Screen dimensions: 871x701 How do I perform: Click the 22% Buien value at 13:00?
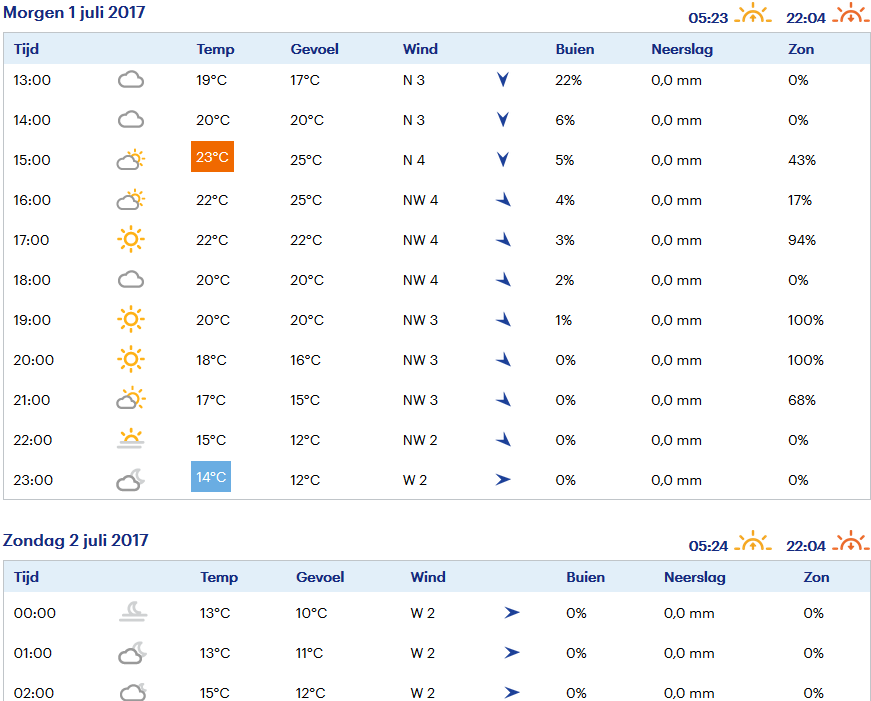pos(568,80)
